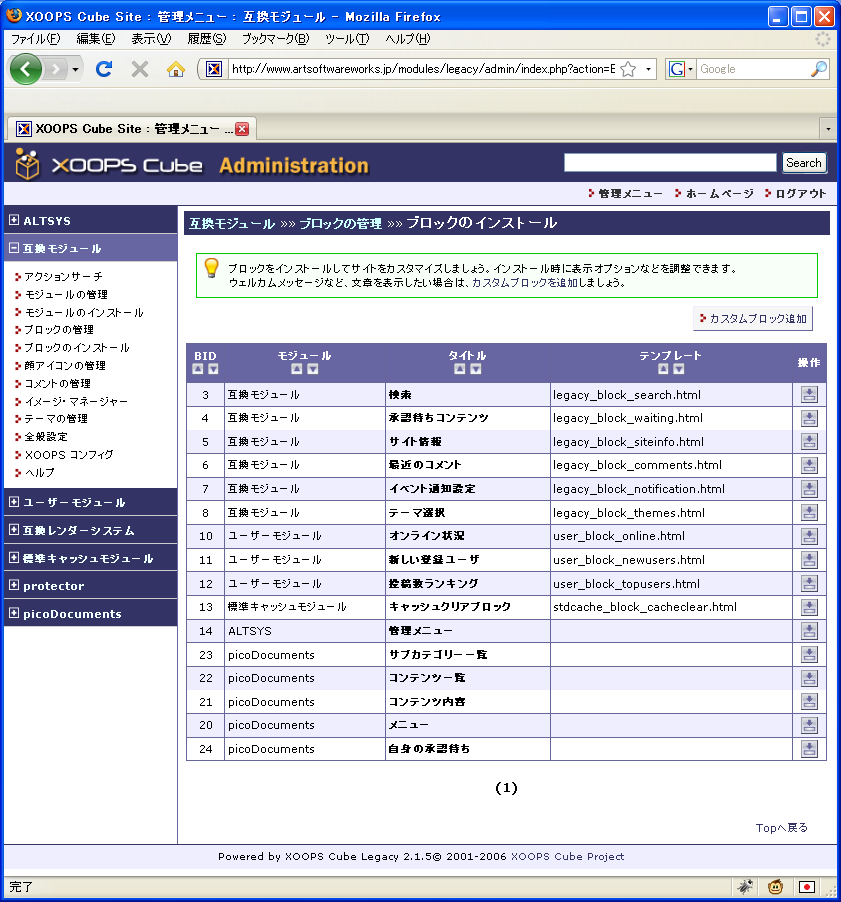The image size is (841, 902).
Task: Expand the picoDocuments sidebar section
Action: point(14,613)
